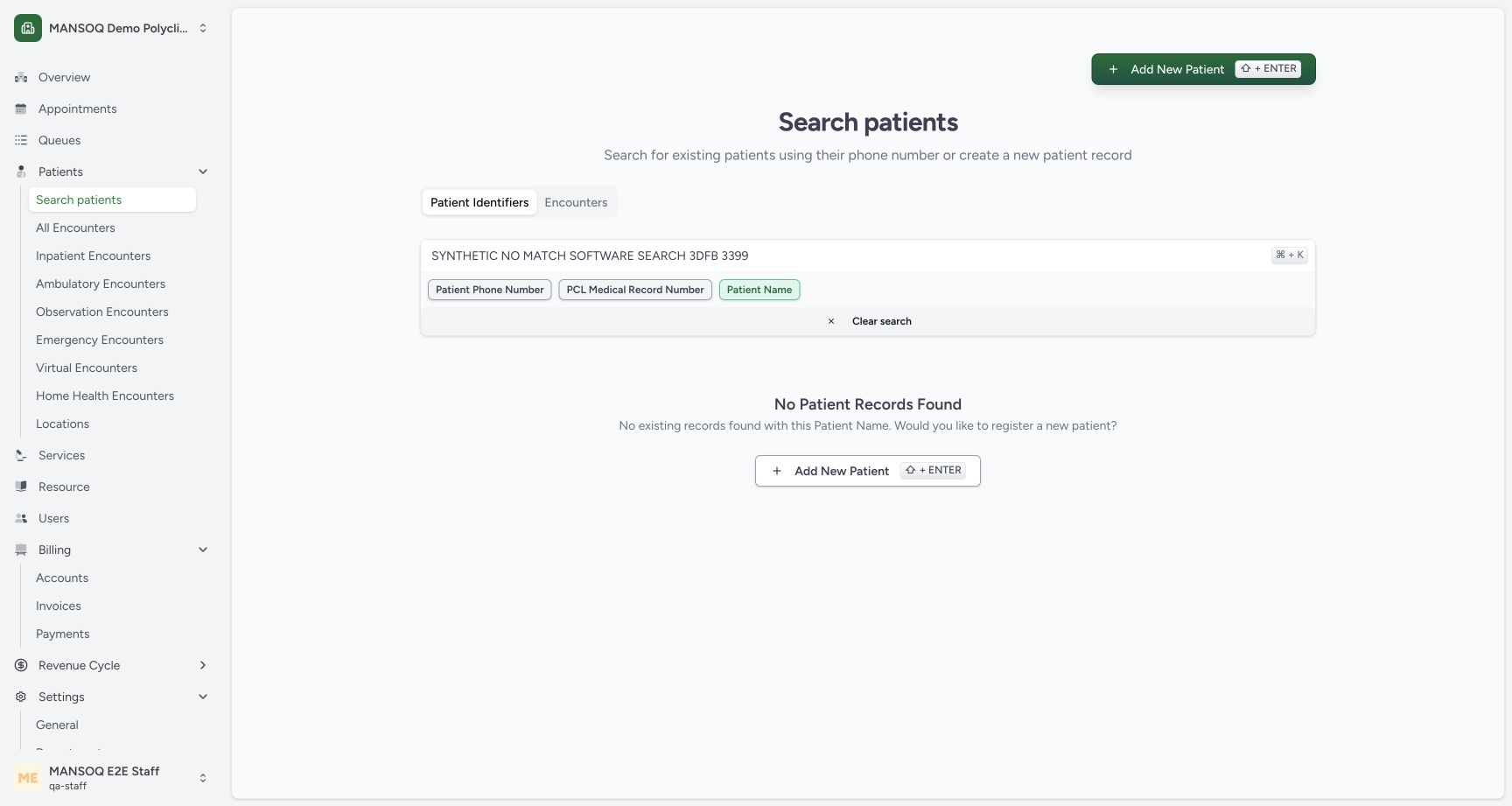Select the Patient Phone Number filter chip
The image size is (1512, 806).
490,290
